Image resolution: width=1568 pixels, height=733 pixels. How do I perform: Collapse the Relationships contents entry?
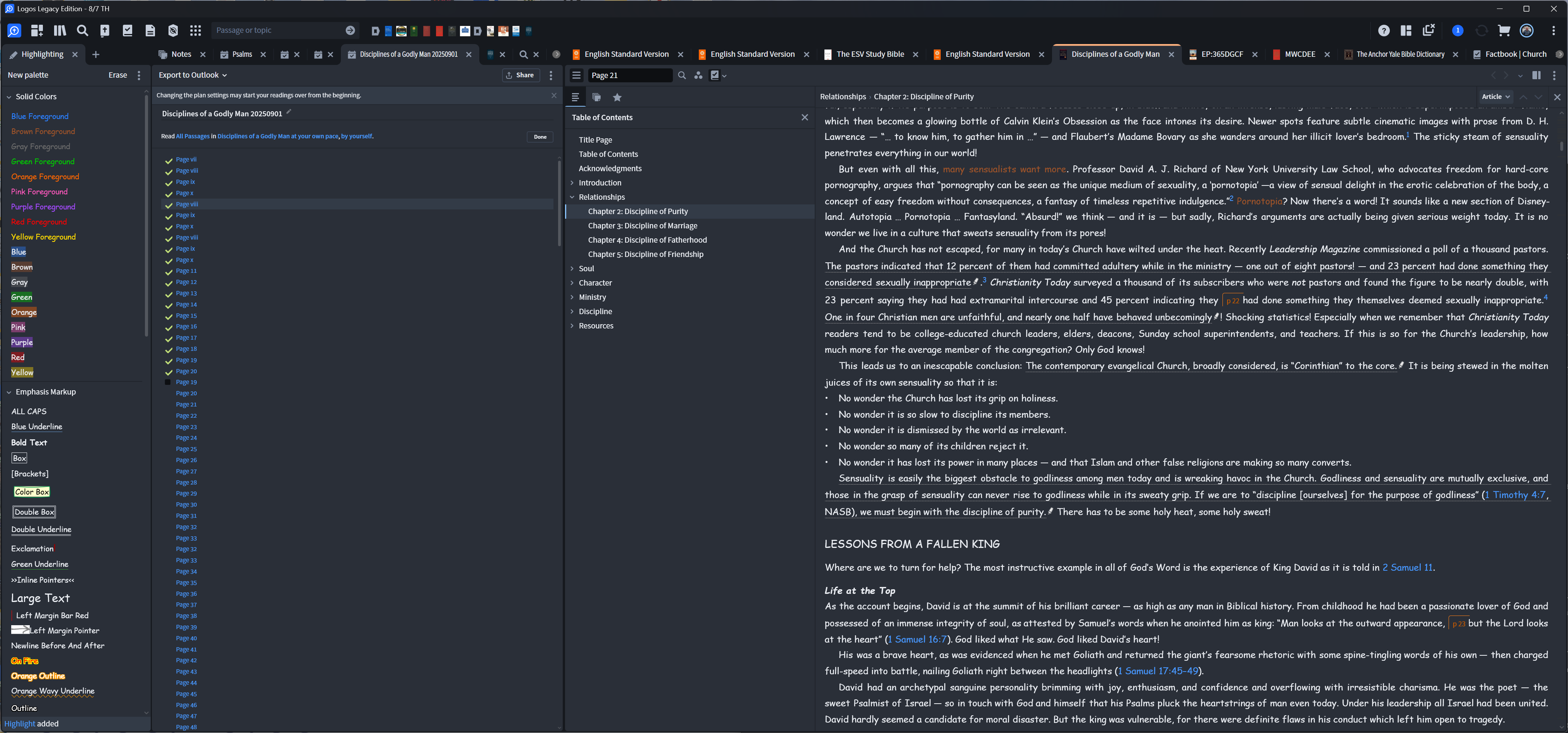point(572,197)
